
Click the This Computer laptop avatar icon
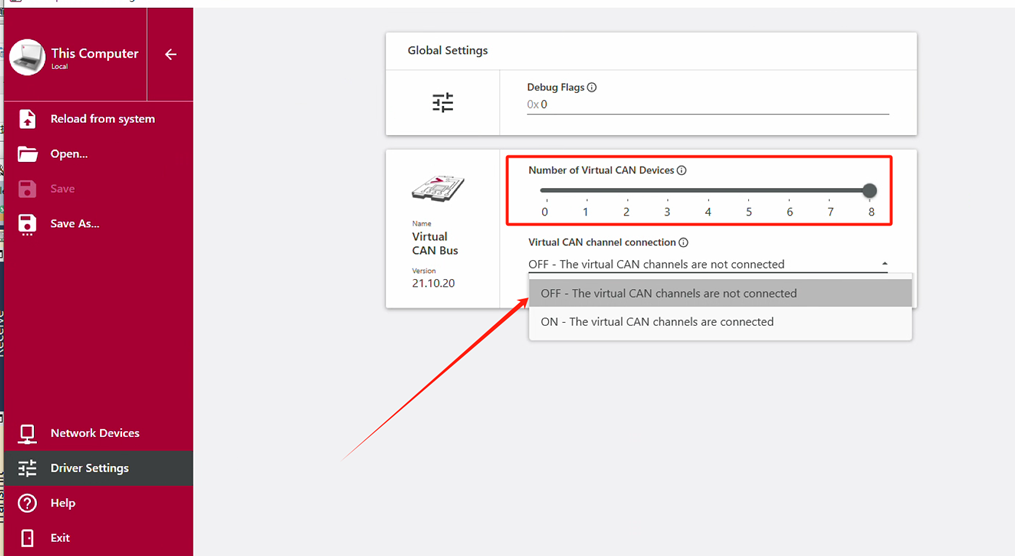point(27,57)
